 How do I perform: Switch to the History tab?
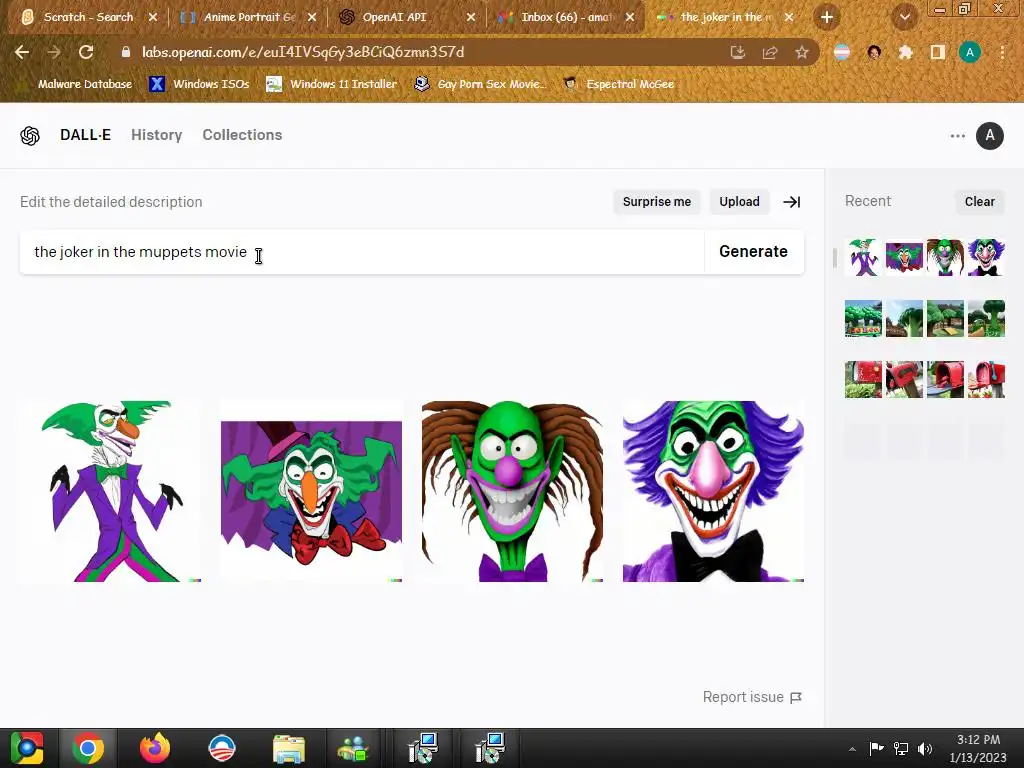click(x=157, y=135)
